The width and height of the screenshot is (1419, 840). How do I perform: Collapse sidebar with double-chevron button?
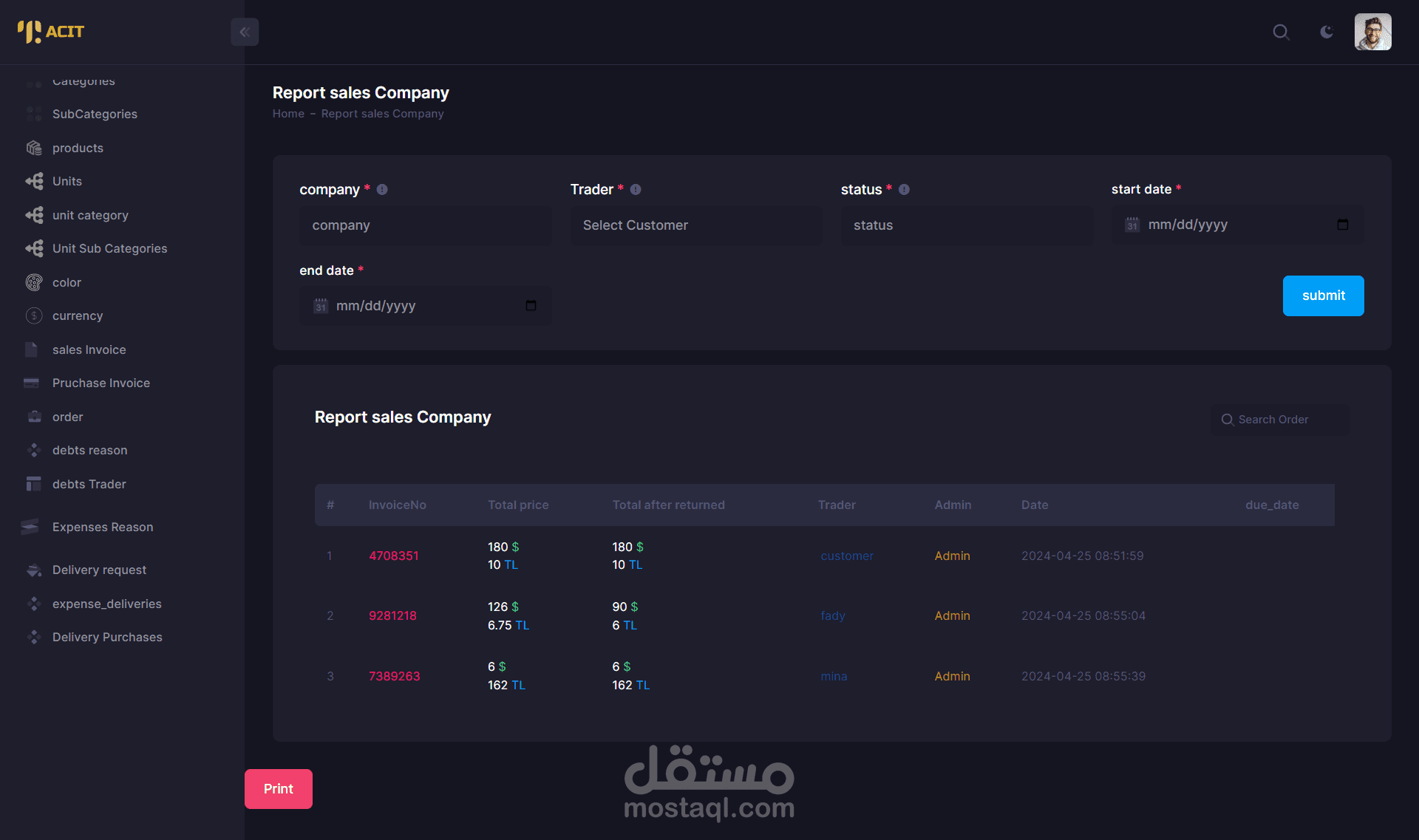pos(245,32)
